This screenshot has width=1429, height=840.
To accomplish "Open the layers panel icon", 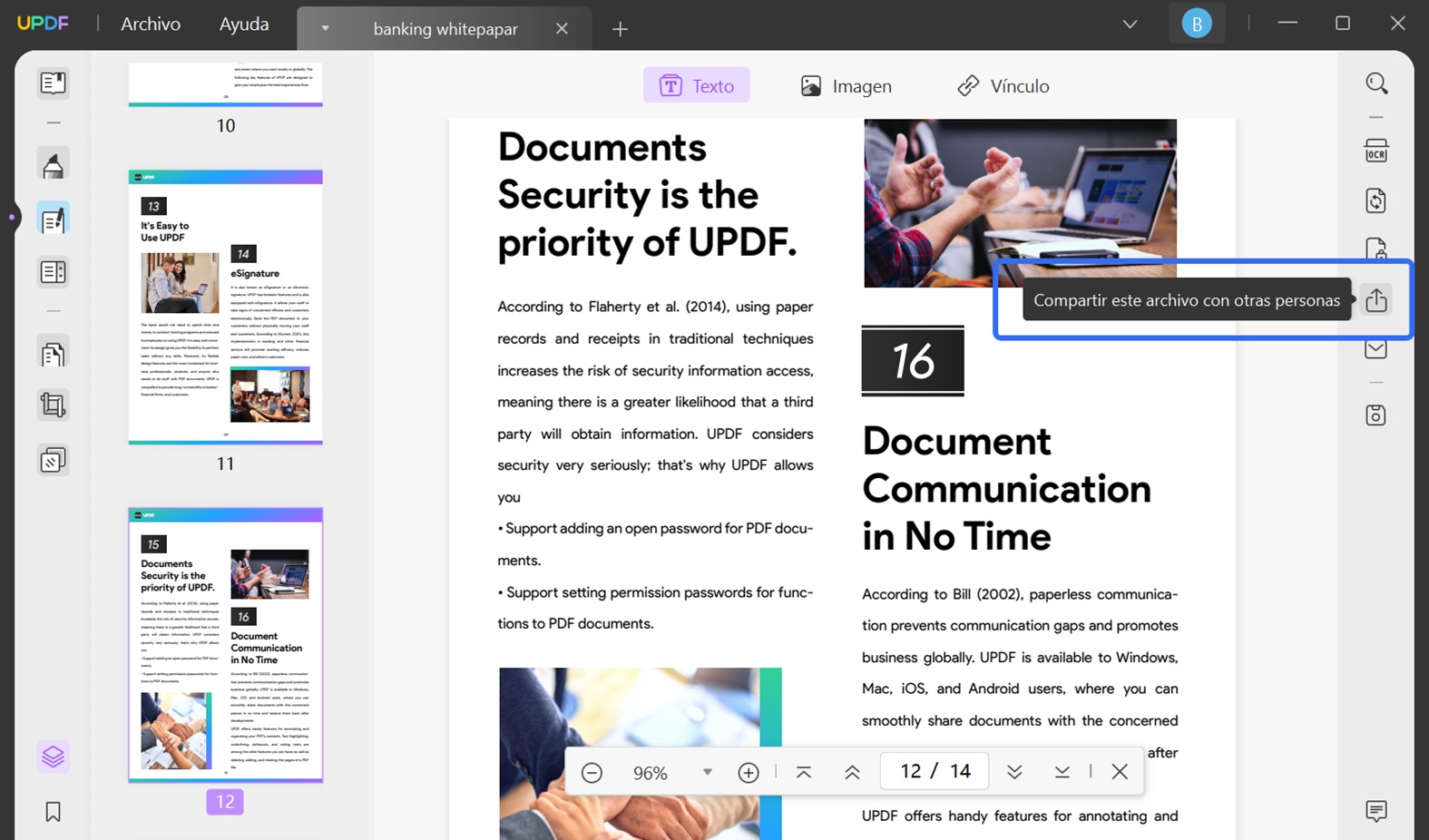I will pyautogui.click(x=53, y=756).
